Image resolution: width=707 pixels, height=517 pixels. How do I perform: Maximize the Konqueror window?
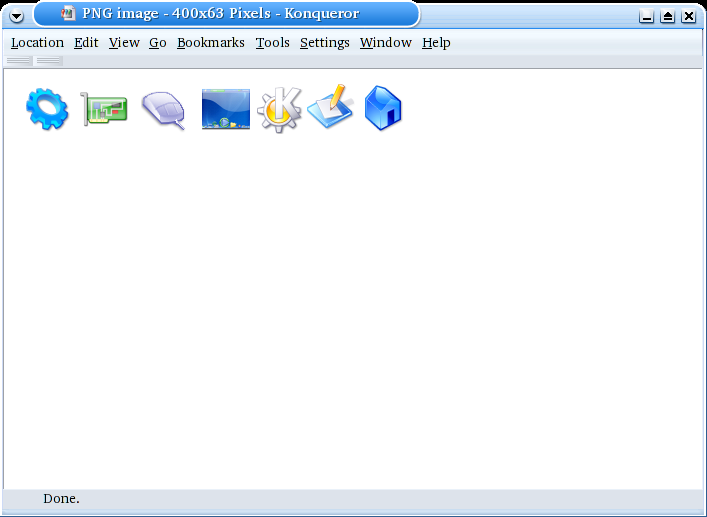pyautogui.click(x=668, y=16)
